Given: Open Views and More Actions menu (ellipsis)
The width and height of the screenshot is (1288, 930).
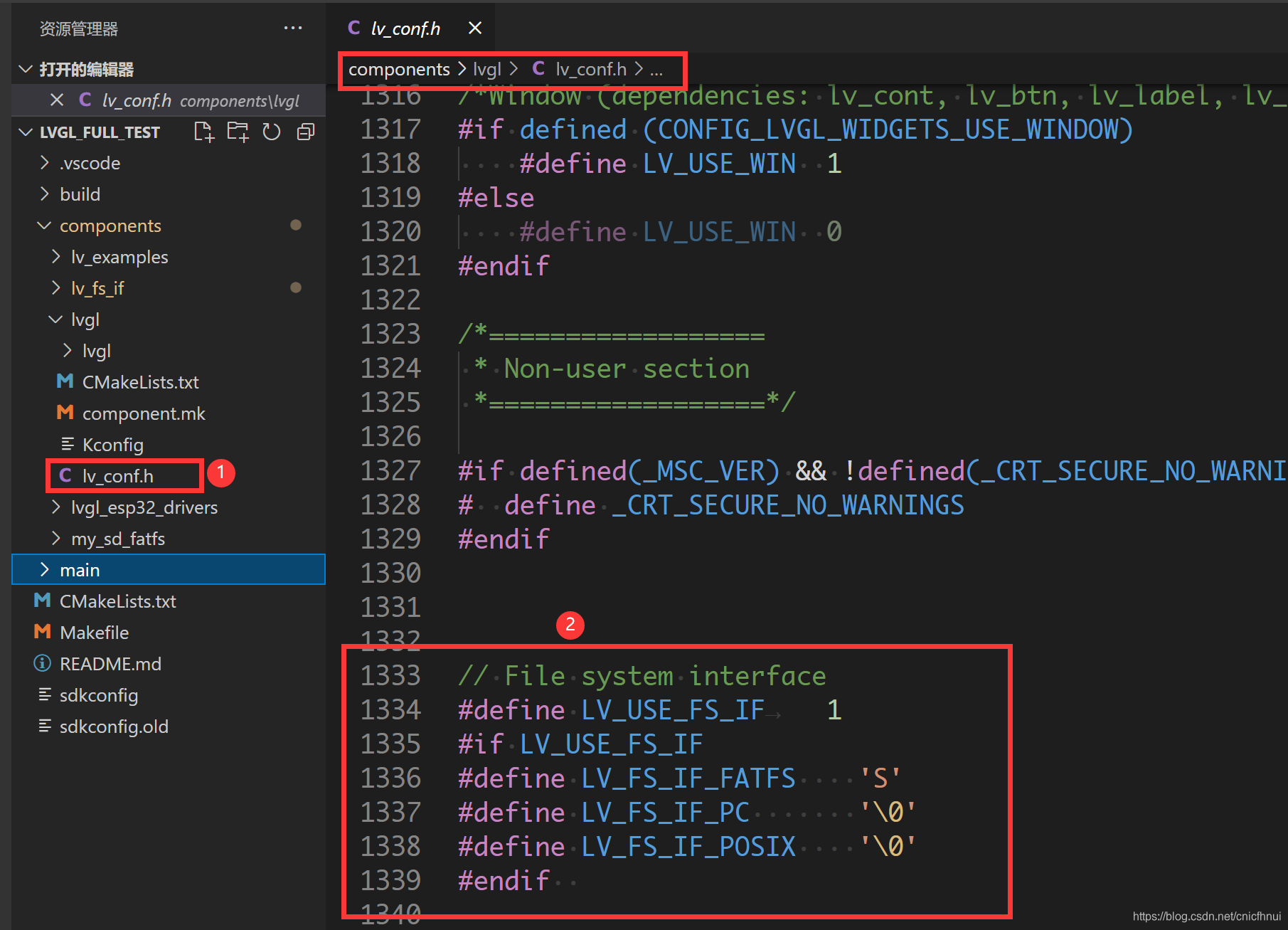Looking at the screenshot, I should pyautogui.click(x=293, y=28).
